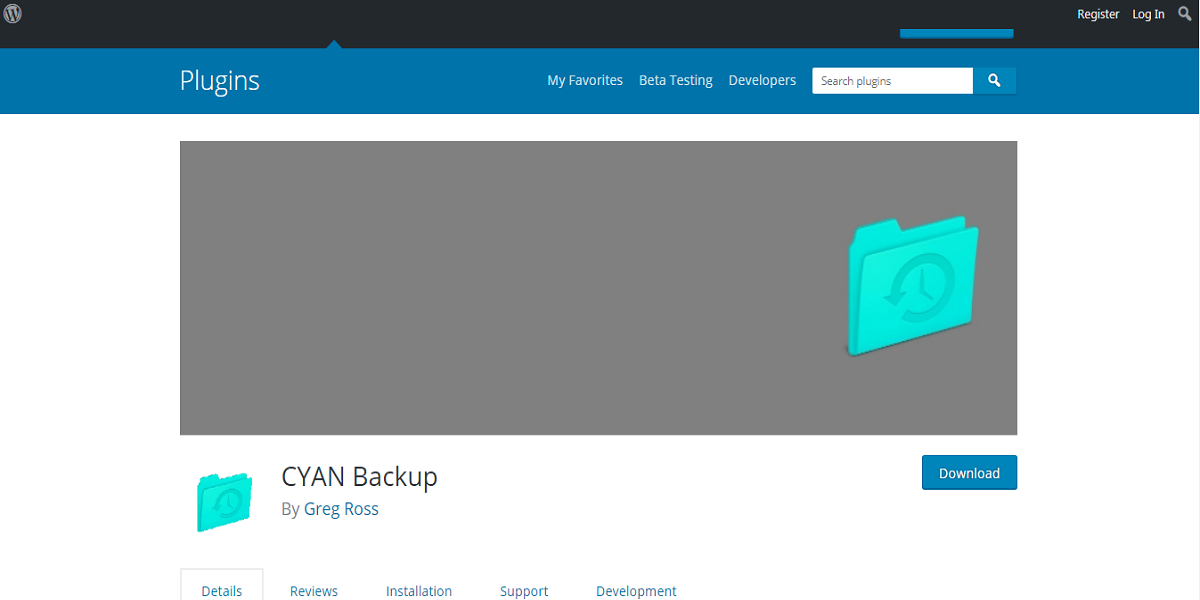
Task: Open the Plugins heading link
Action: [220, 80]
